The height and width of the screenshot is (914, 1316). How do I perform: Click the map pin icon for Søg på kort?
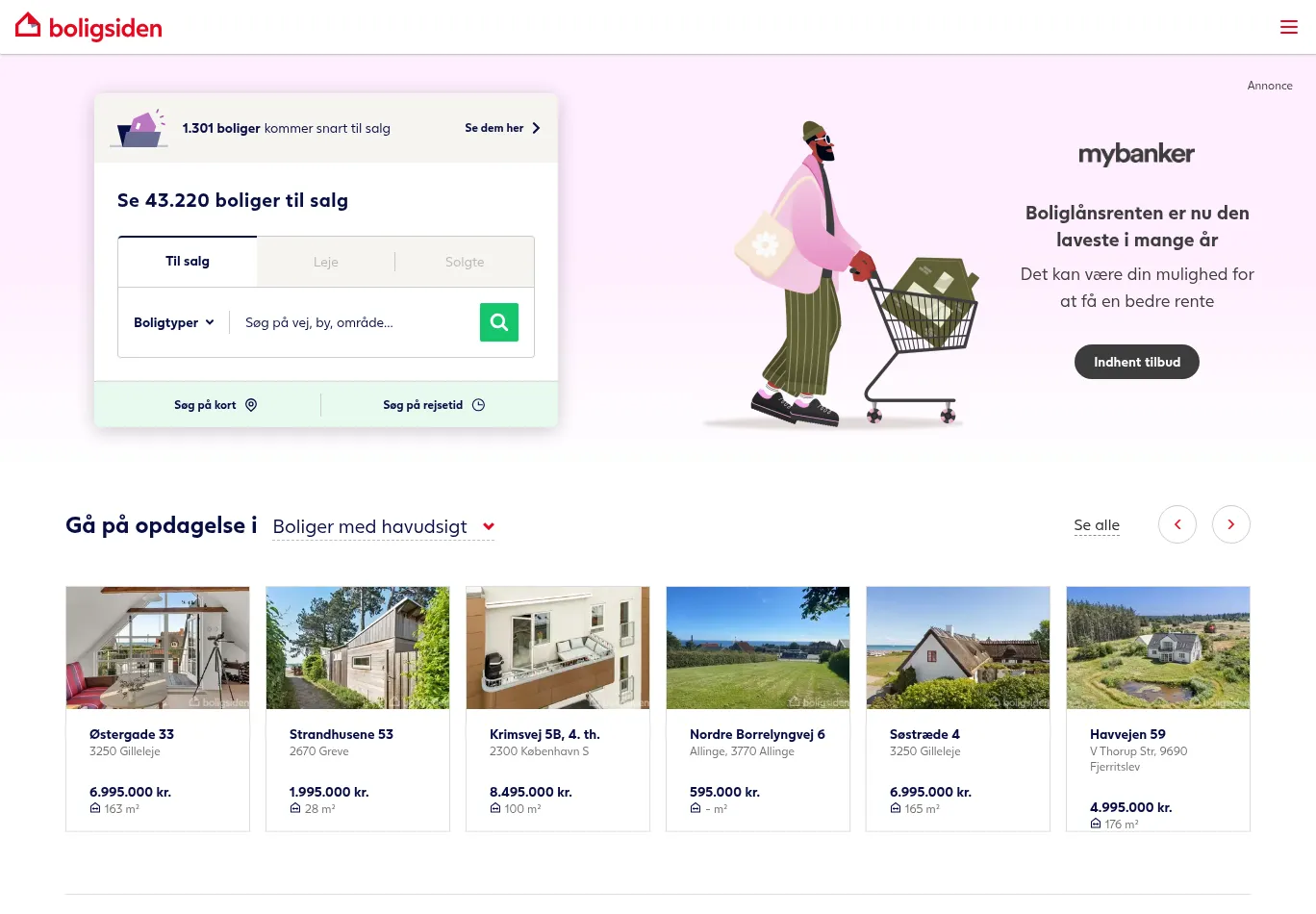(251, 405)
